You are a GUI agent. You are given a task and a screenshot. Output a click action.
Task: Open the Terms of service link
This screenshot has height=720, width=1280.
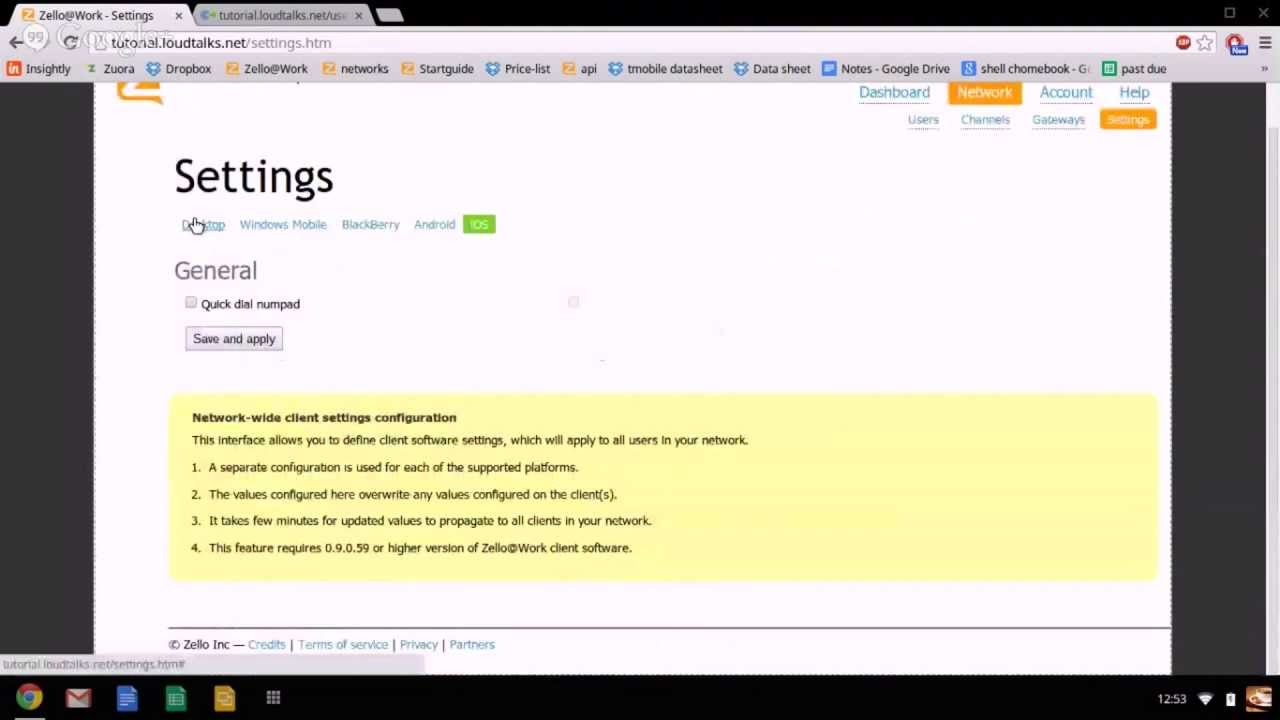coord(343,644)
